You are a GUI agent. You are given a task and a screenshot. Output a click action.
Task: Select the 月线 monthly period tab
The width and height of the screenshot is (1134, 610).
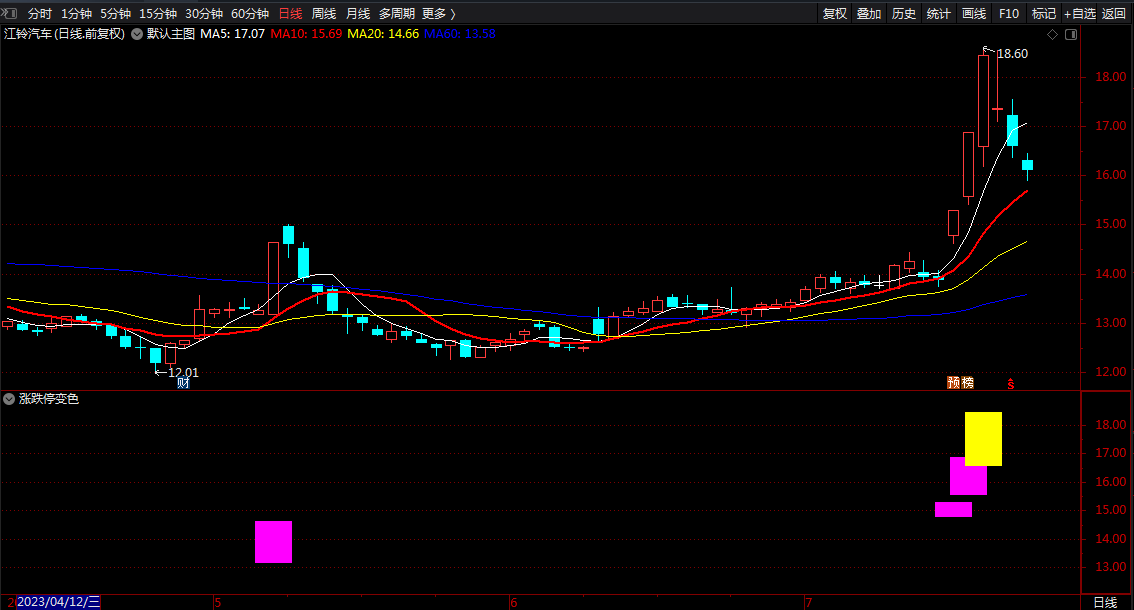pyautogui.click(x=358, y=14)
